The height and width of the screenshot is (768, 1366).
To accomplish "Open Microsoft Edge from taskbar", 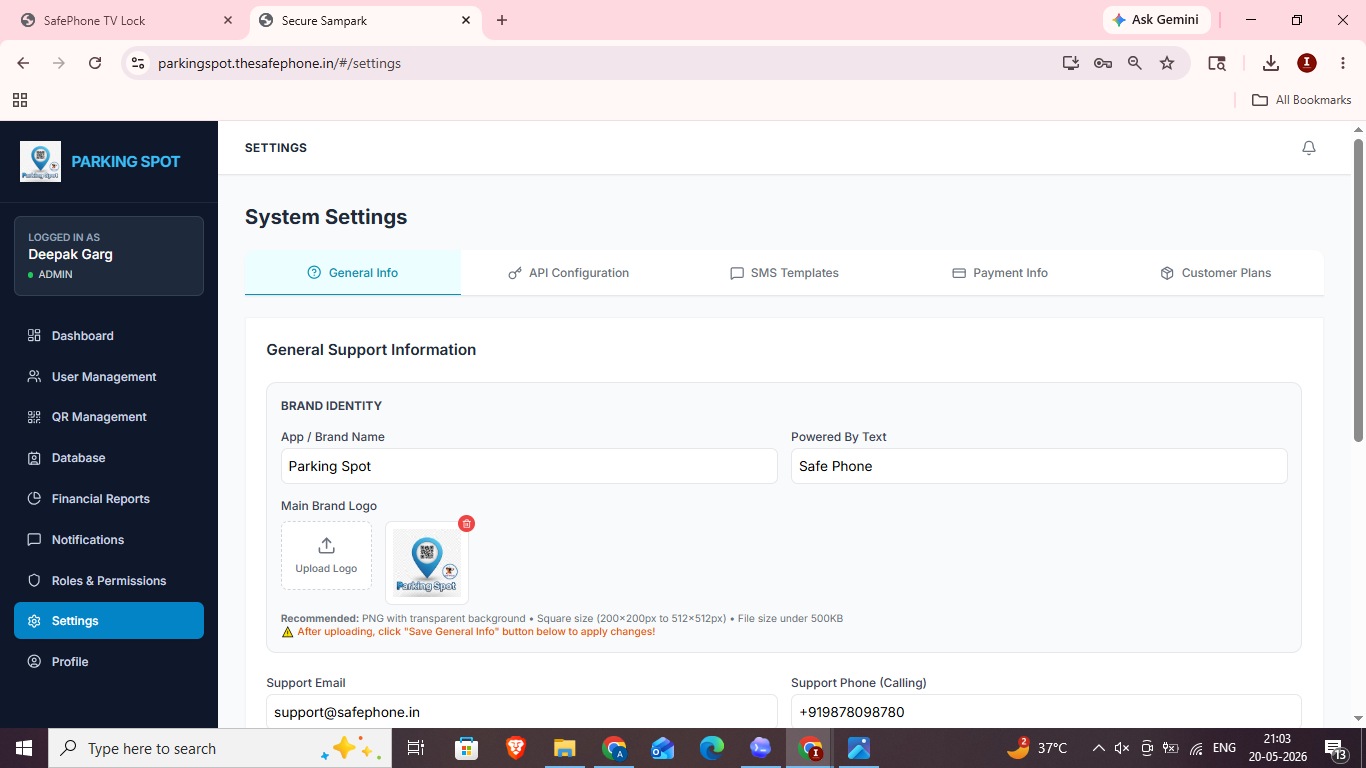I will tap(711, 748).
